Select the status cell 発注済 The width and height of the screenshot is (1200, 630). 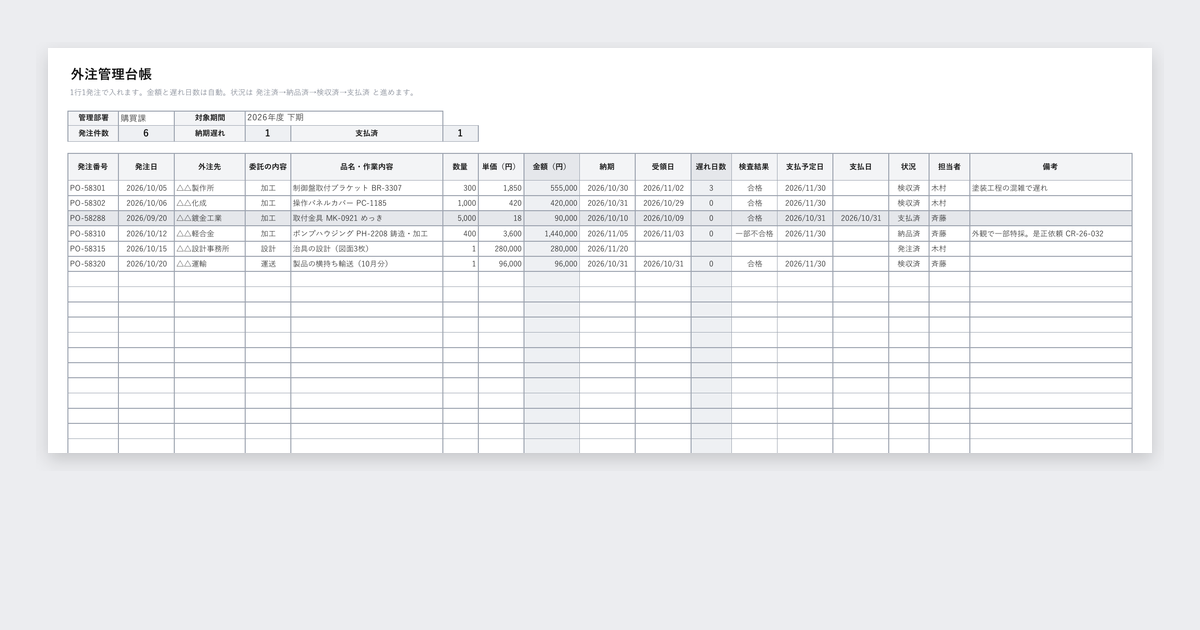[x=909, y=249]
